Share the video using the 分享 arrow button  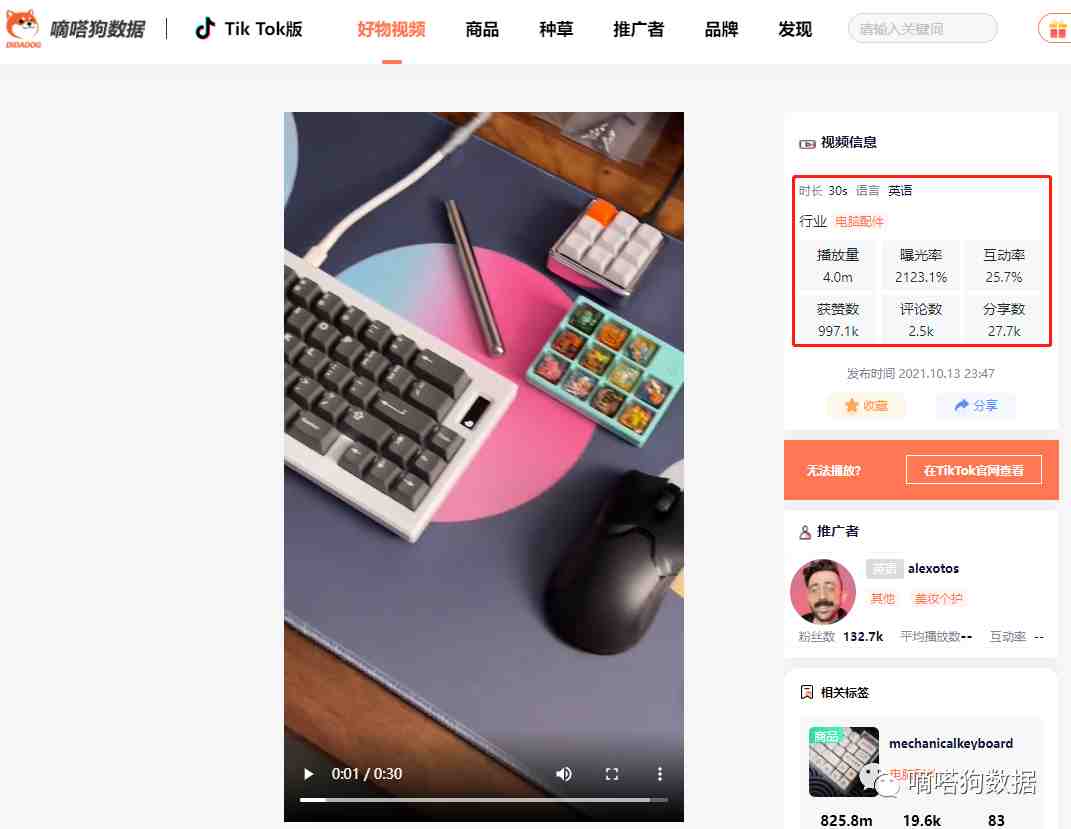tap(975, 406)
